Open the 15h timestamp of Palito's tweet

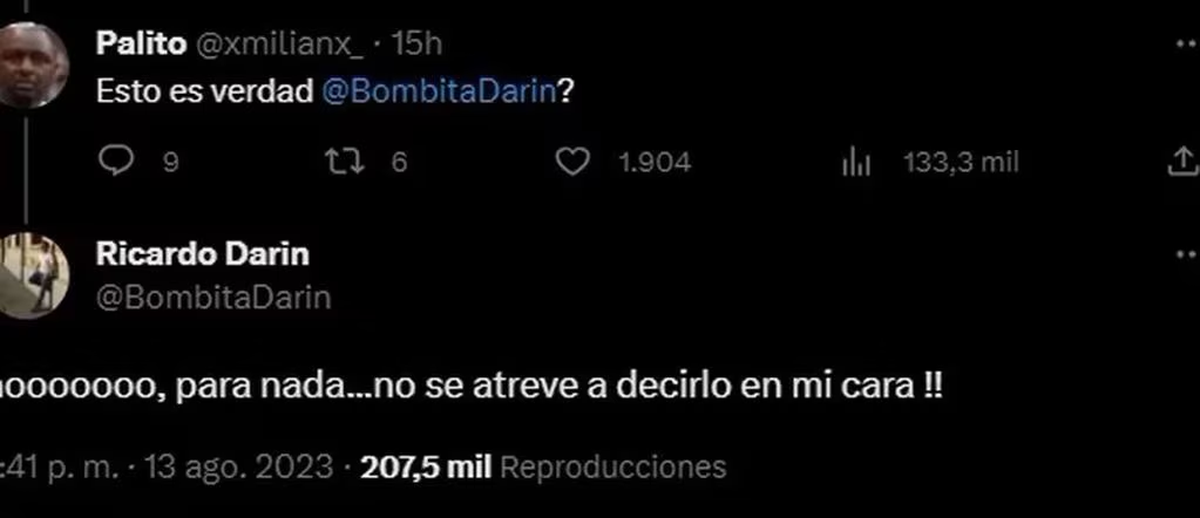417,45
